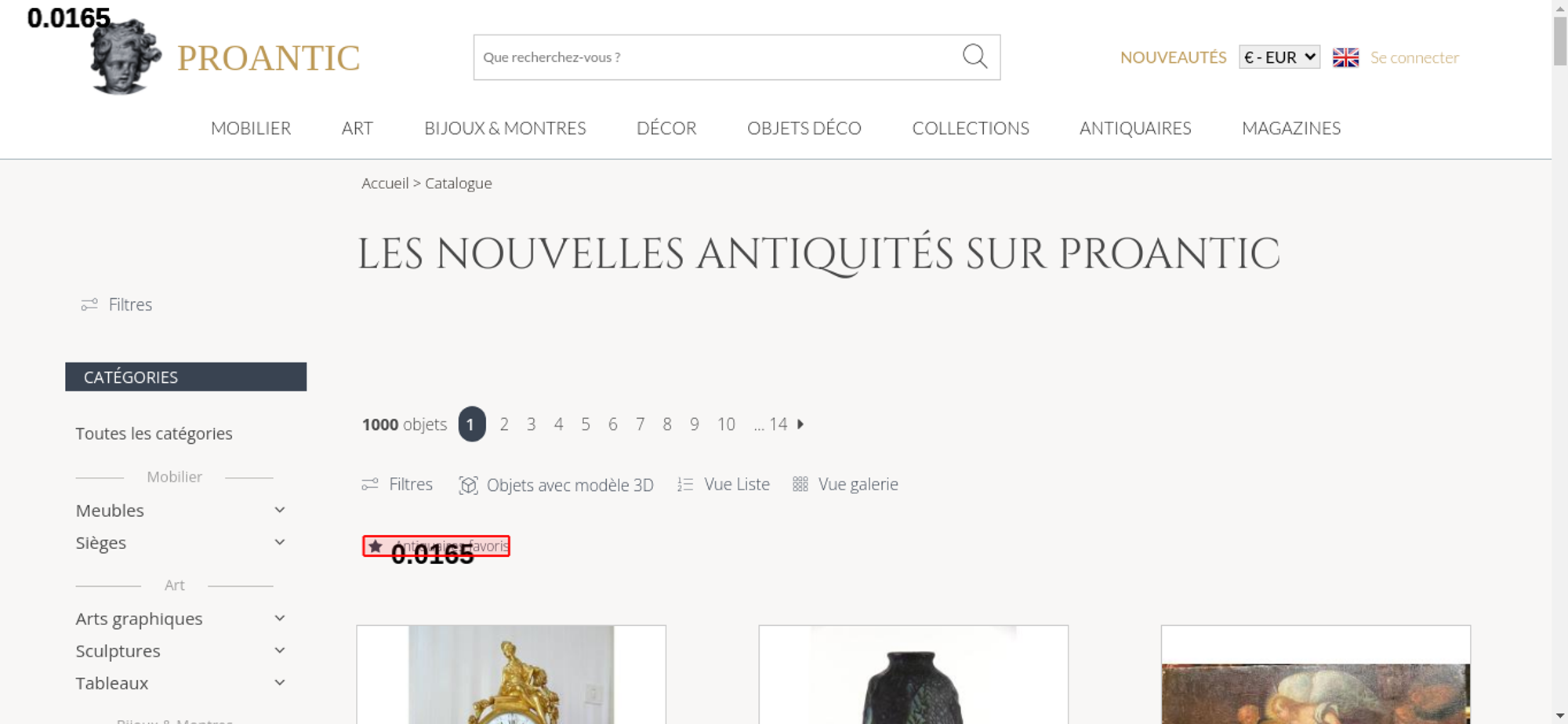This screenshot has width=1568, height=724.
Task: Click the Proantic cherub head logo
Action: pos(125,57)
